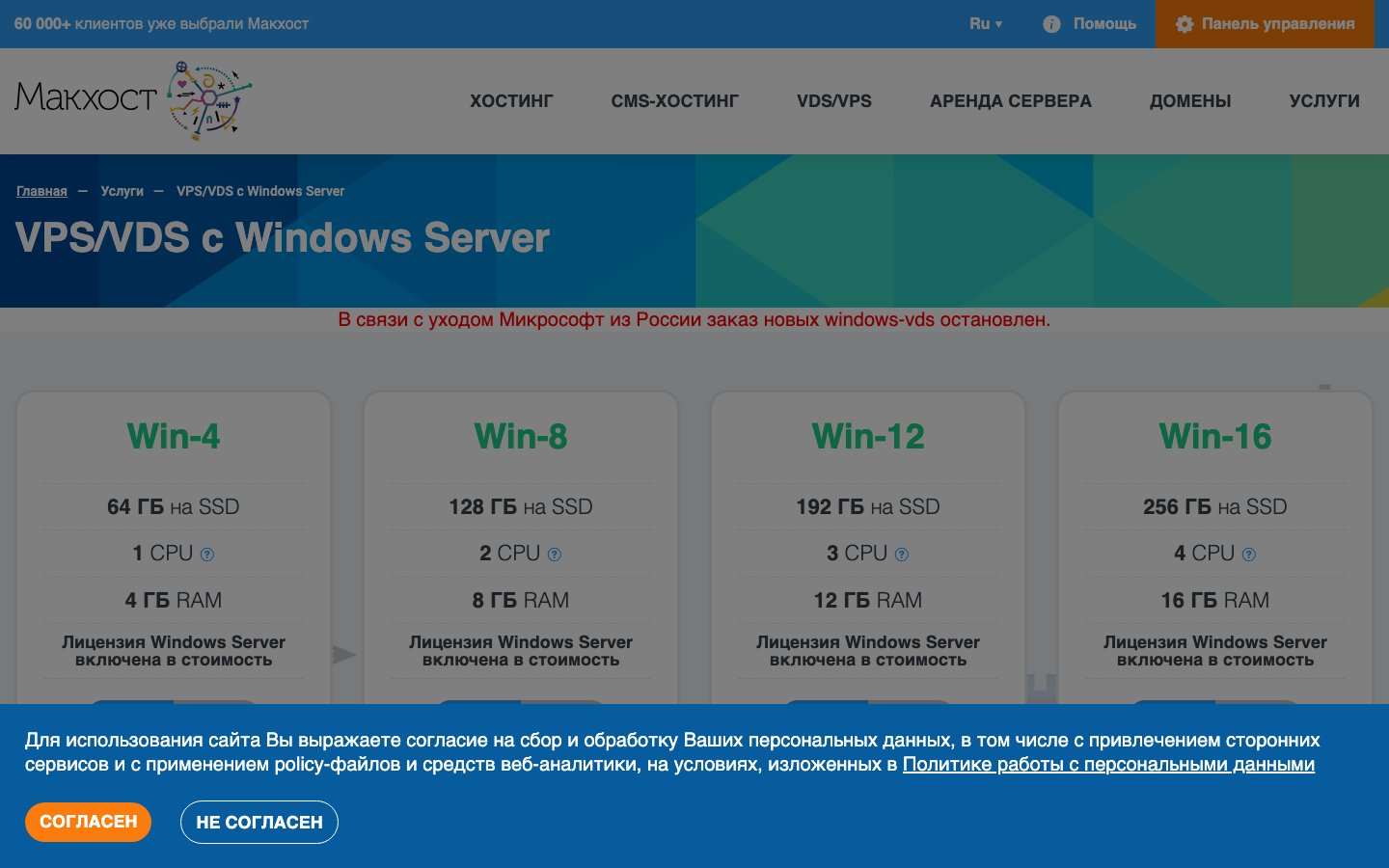Open the VDS/VPS menu

coord(834,101)
